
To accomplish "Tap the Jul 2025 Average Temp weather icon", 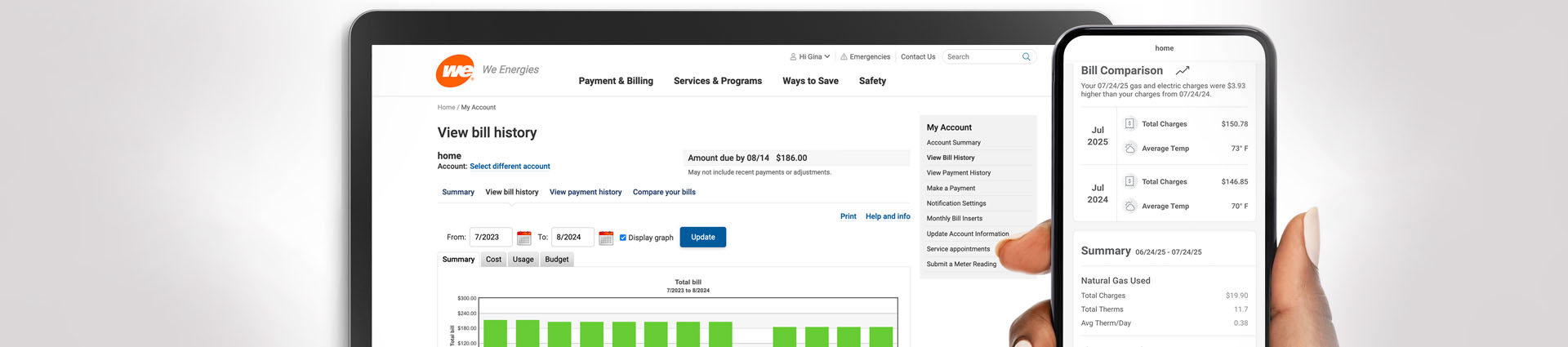I will coord(1130,148).
